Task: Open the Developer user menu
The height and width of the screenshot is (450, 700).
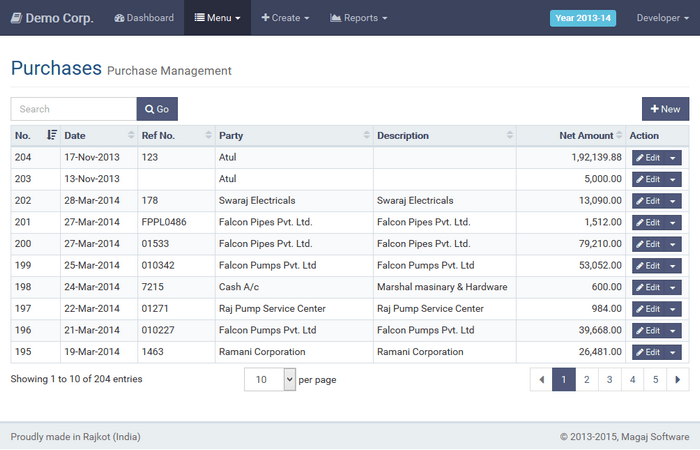Action: click(662, 18)
